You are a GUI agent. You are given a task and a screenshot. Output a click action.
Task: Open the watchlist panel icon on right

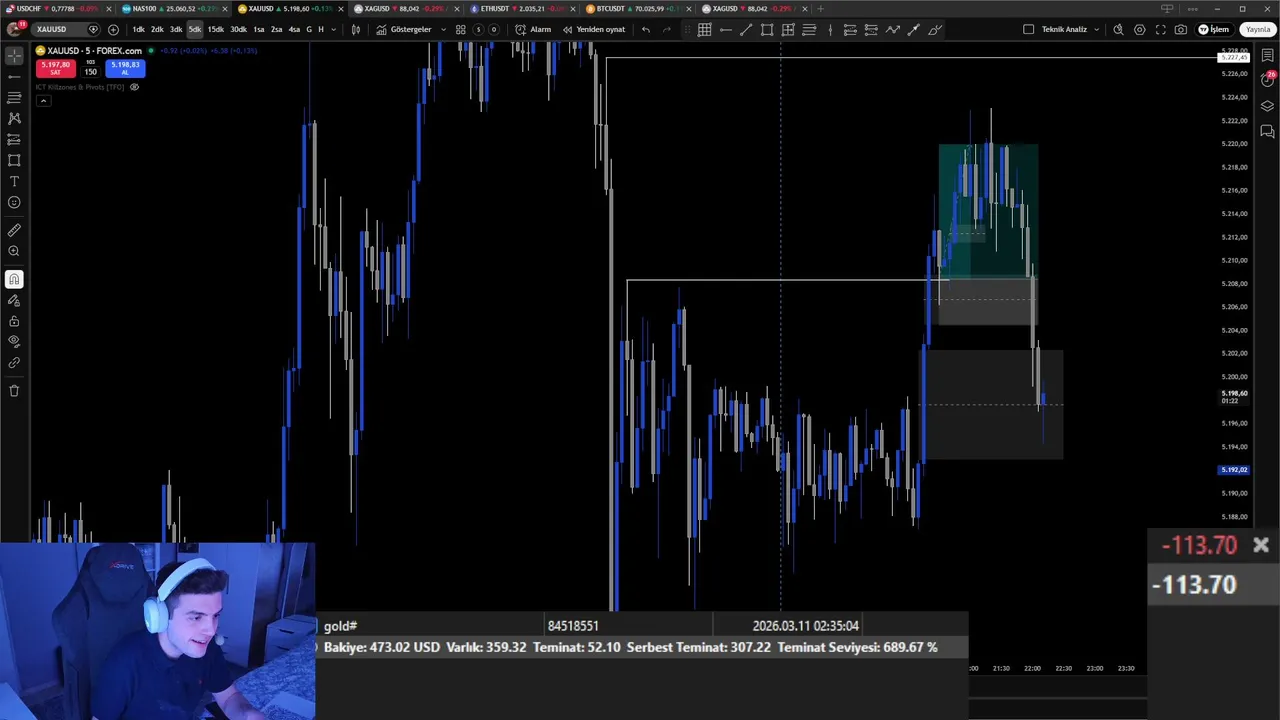[1267, 56]
